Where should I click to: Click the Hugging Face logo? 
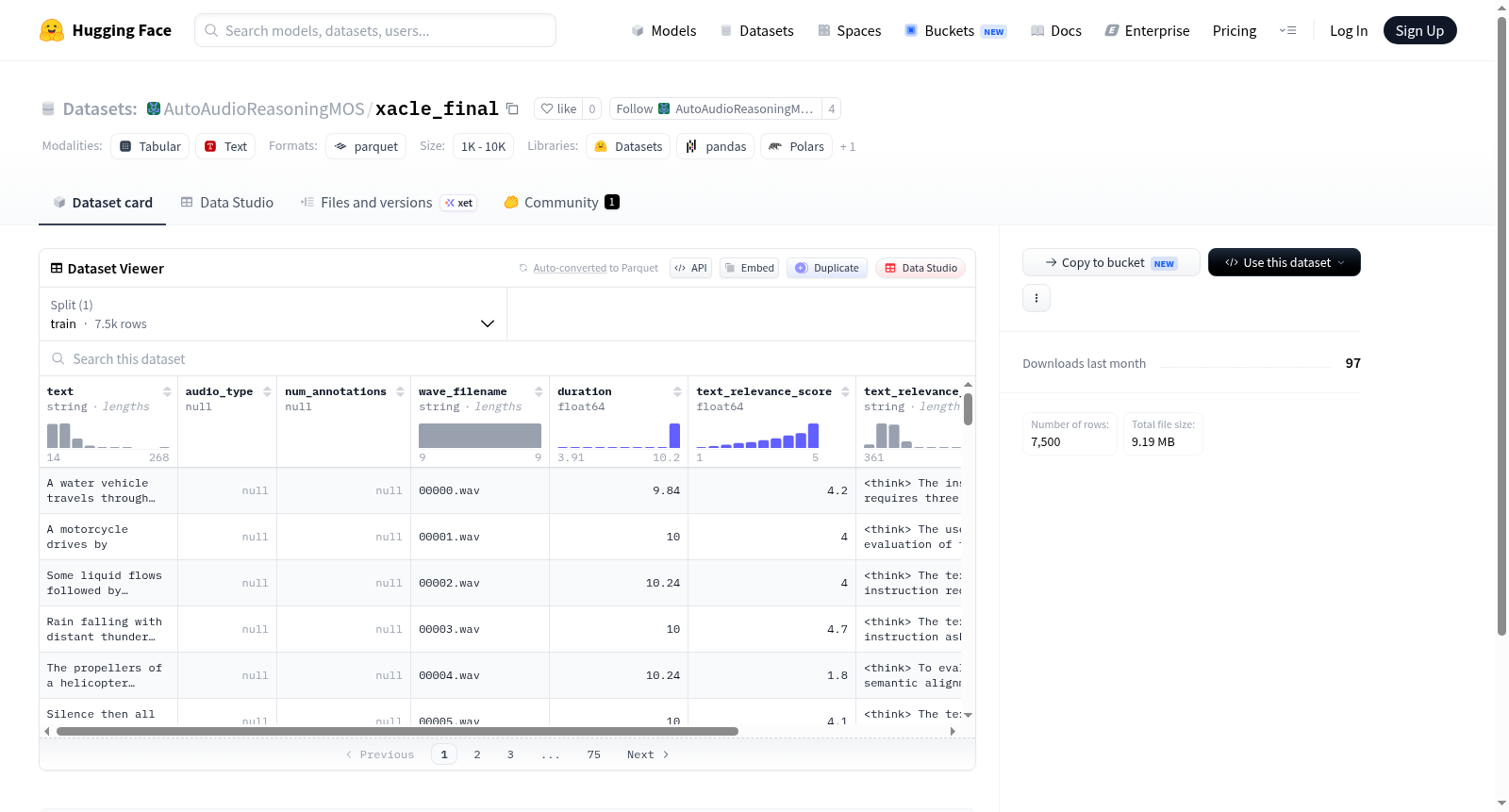pos(106,30)
